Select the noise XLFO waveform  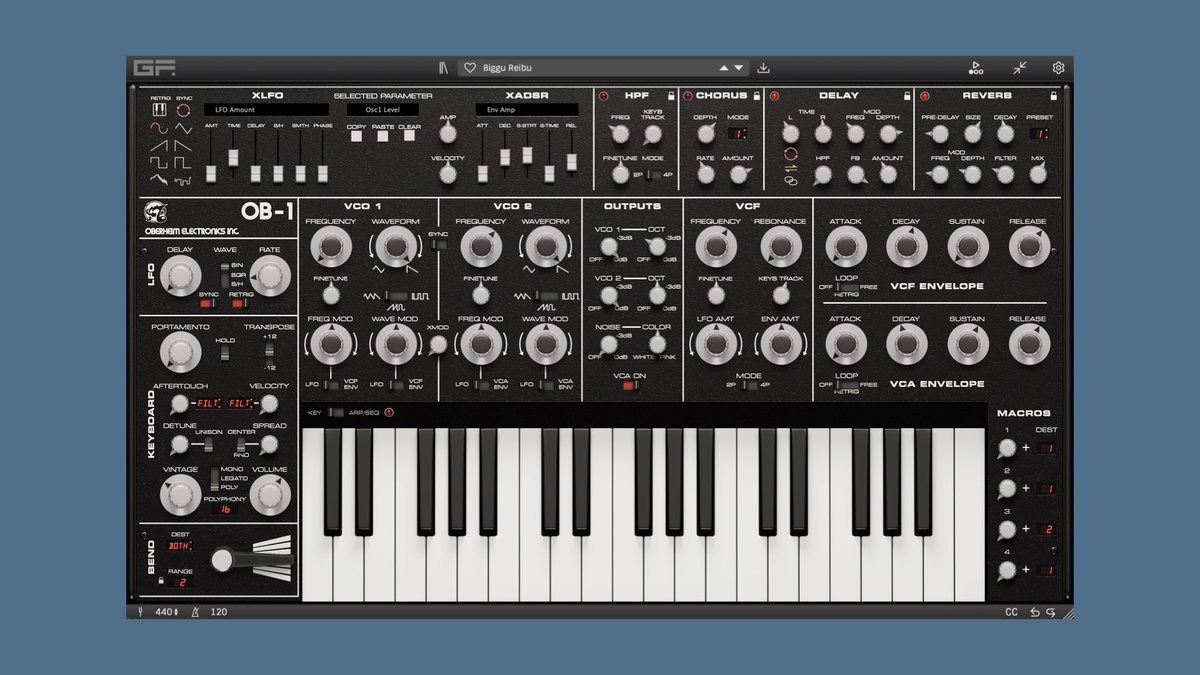point(159,179)
